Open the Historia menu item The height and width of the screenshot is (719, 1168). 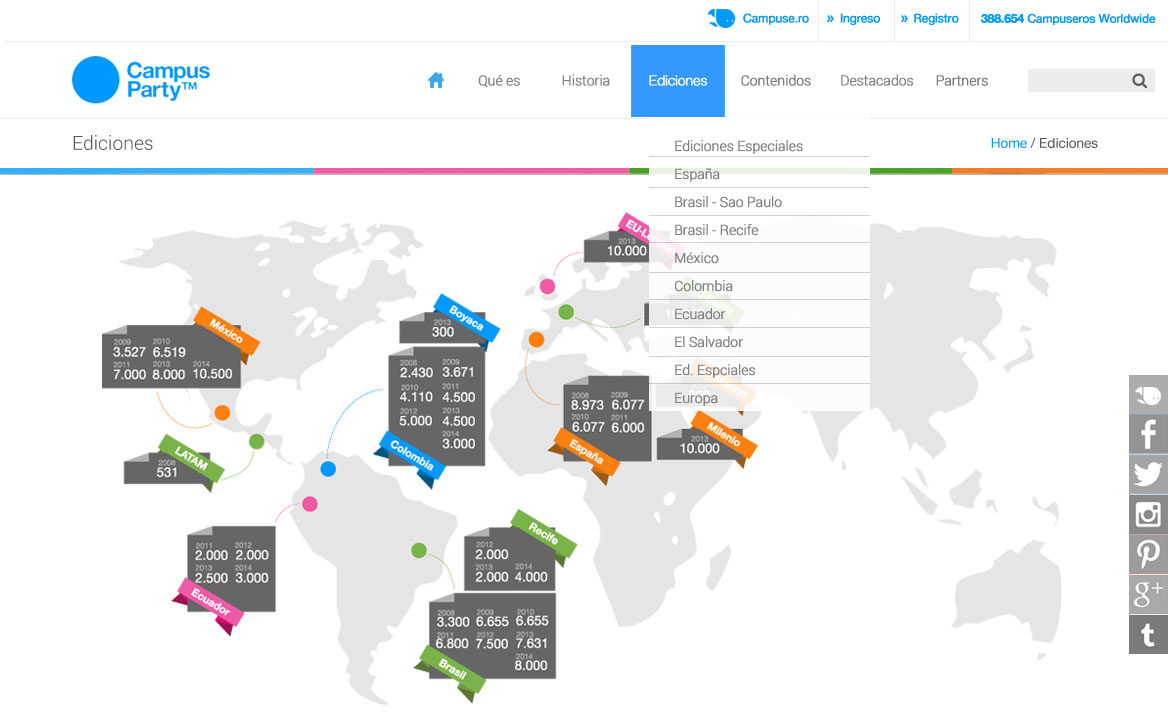pyautogui.click(x=585, y=80)
